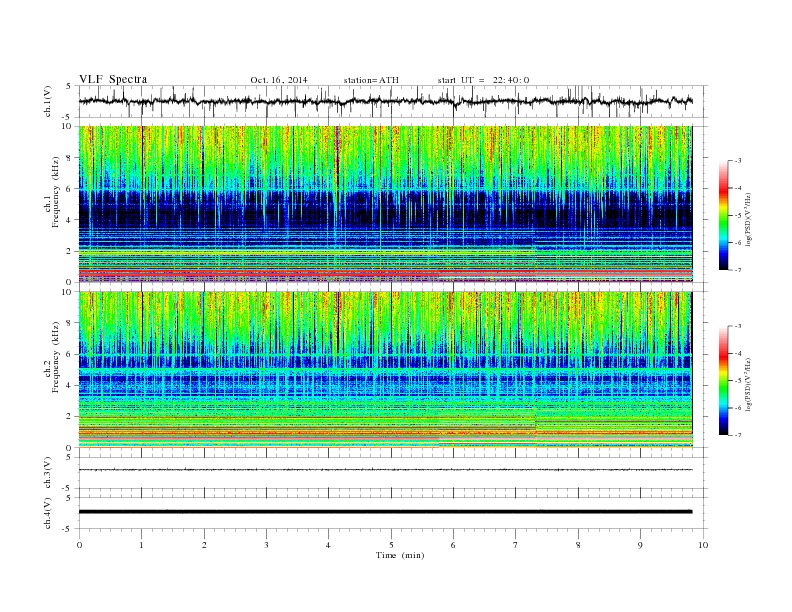Click the "8" kHz tick on ch.1 spectrogram

tap(69, 158)
